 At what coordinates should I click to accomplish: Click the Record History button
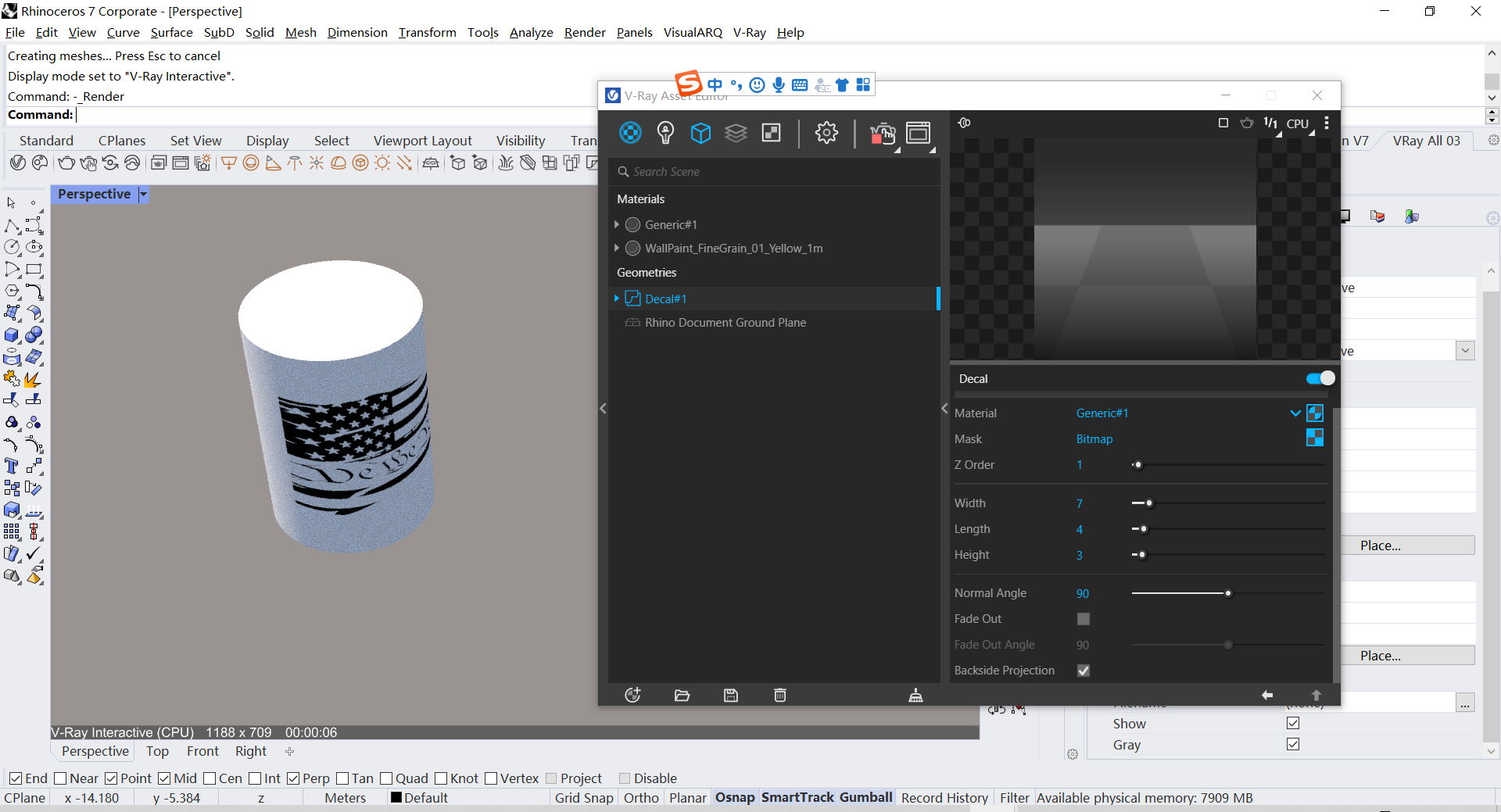(x=944, y=798)
